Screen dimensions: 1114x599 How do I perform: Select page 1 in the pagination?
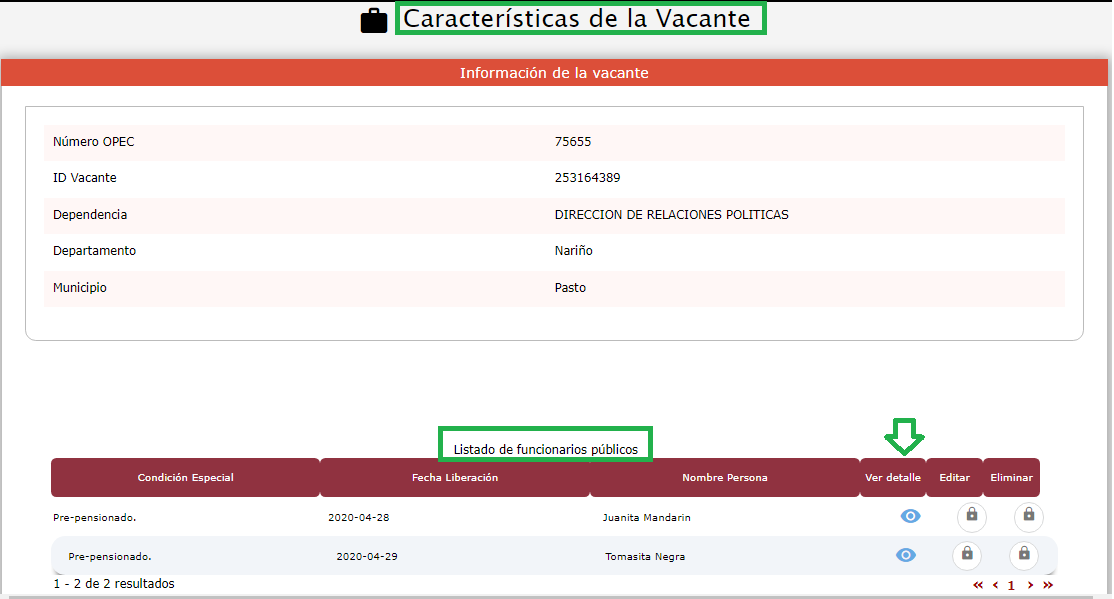point(1011,585)
